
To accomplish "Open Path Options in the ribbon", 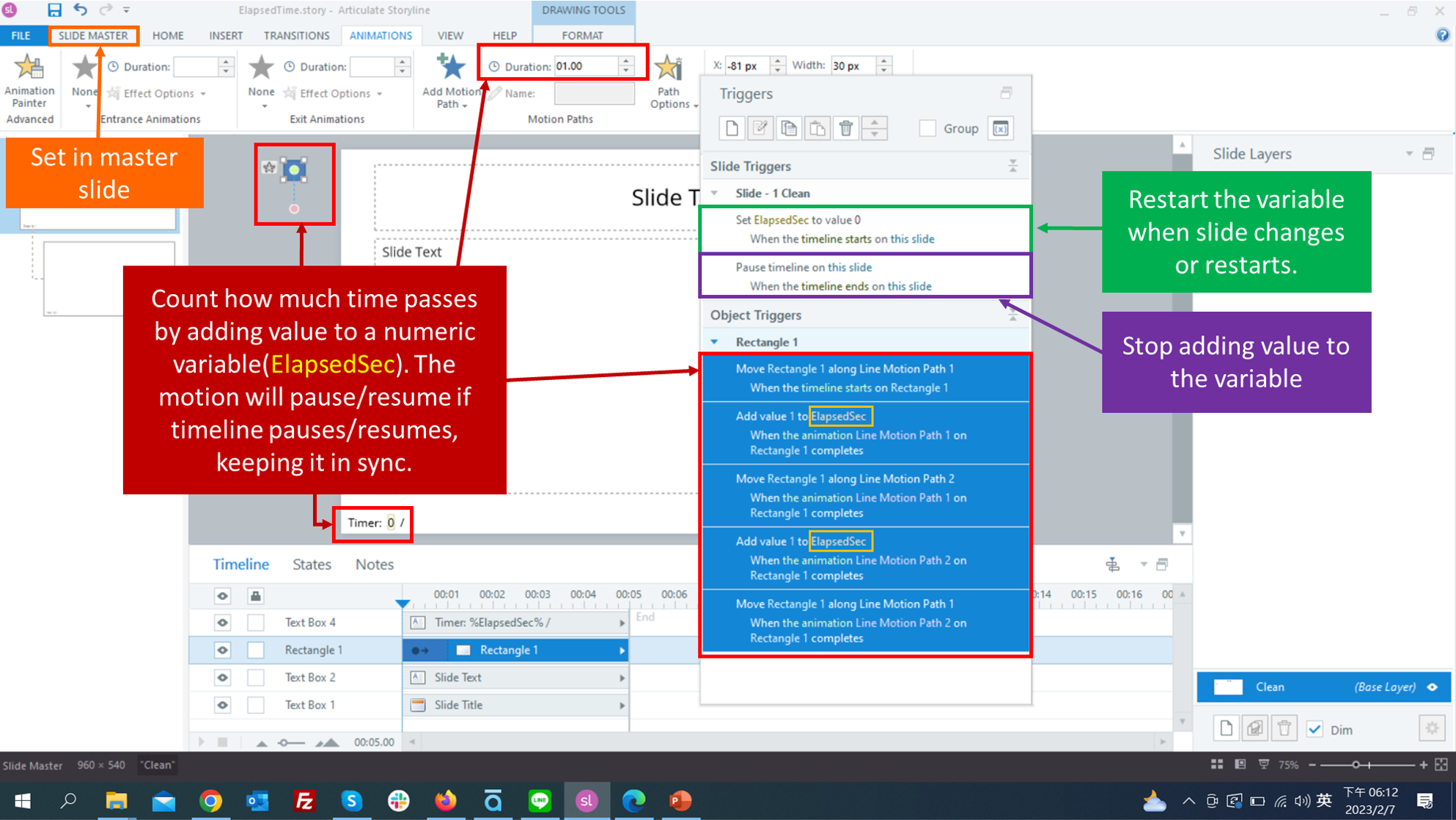I will click(x=668, y=84).
